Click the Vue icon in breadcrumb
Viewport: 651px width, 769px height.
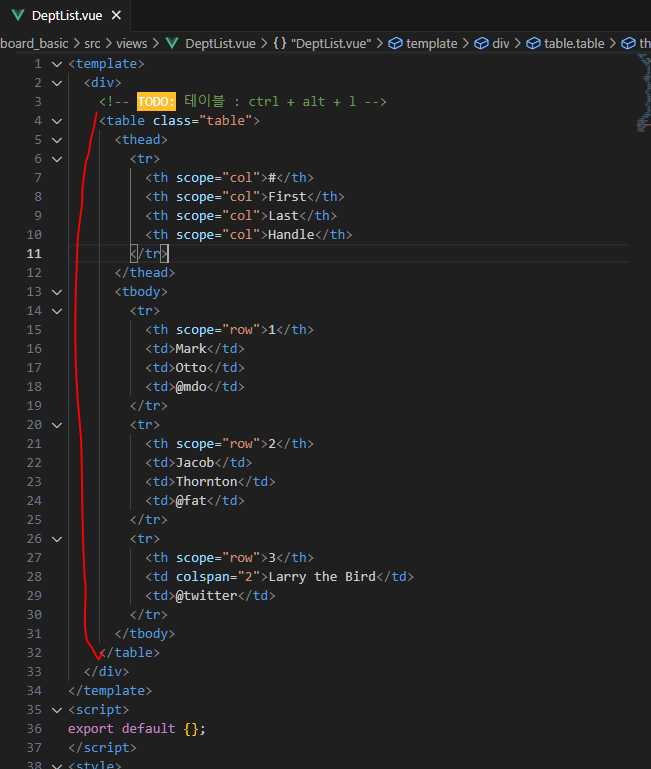click(172, 43)
